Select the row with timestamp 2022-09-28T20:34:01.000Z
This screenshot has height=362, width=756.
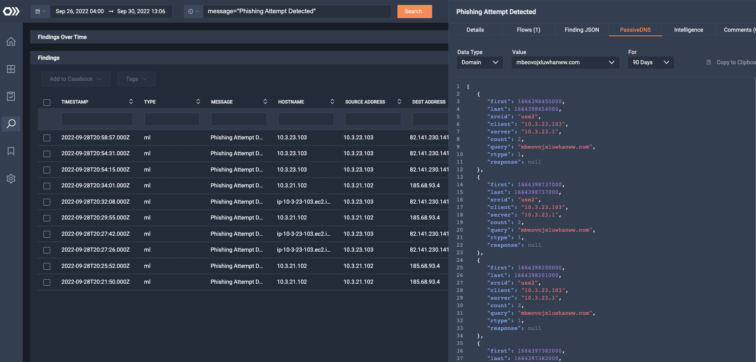47,186
